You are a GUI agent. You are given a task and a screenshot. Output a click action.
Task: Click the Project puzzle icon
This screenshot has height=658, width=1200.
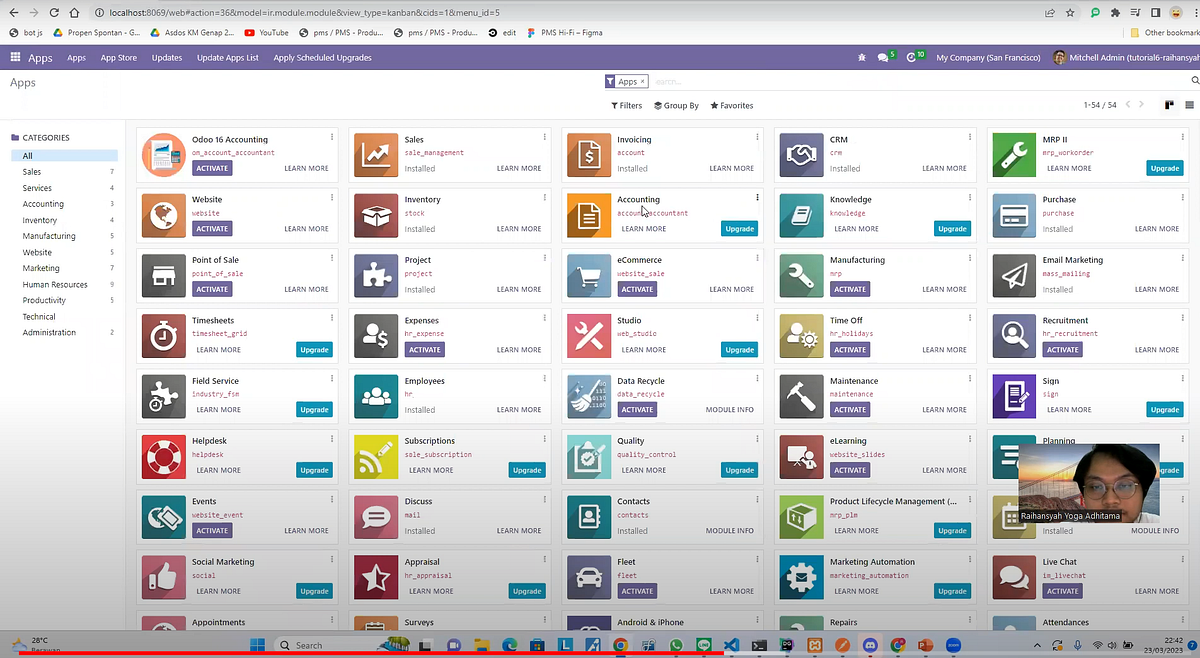376,276
